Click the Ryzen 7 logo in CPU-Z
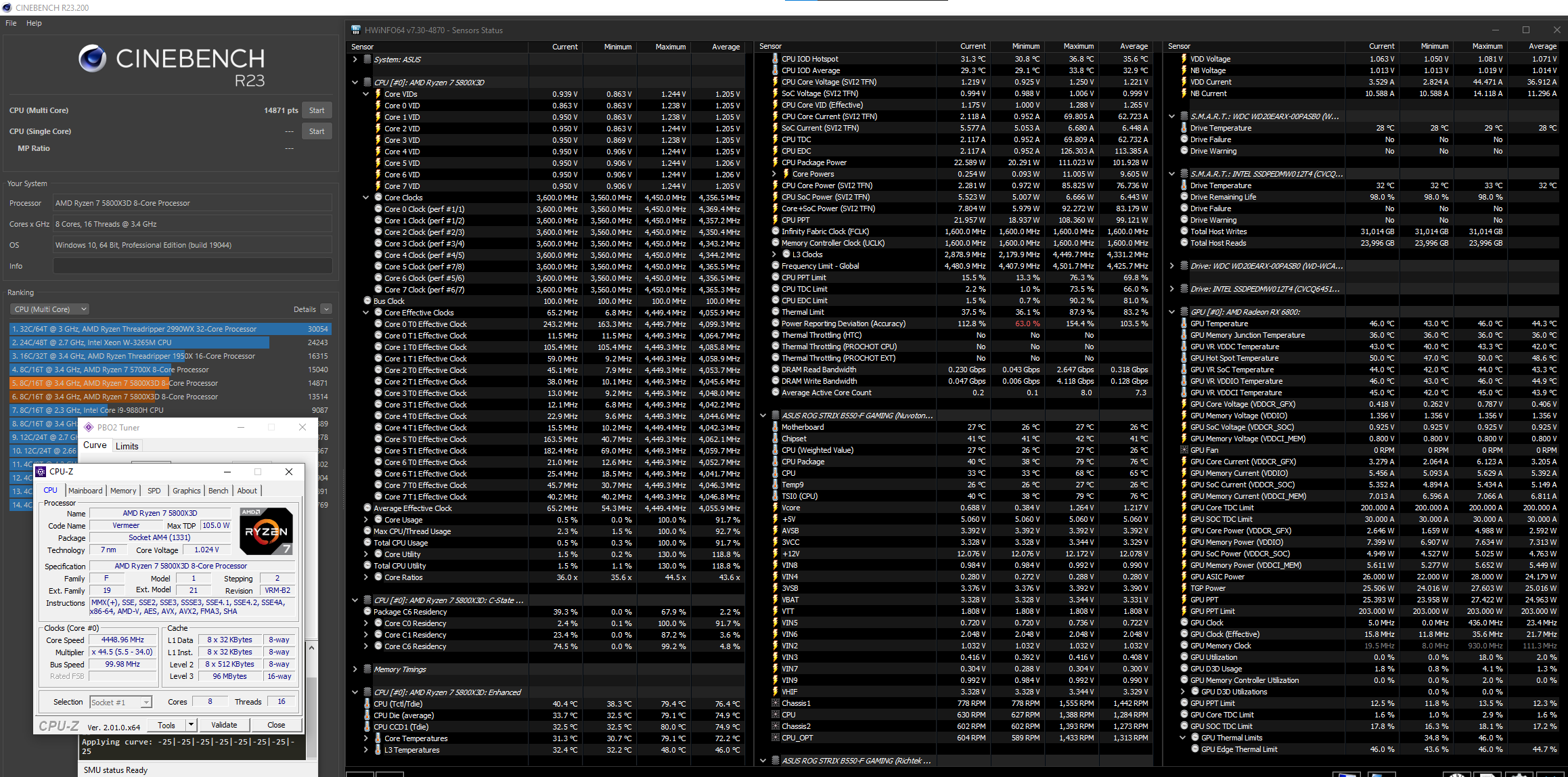 pos(266,531)
